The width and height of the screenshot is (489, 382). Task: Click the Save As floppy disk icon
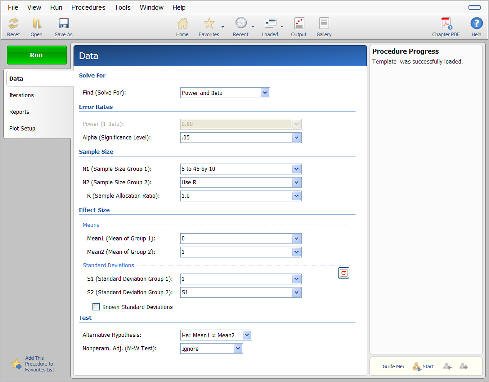(x=63, y=24)
